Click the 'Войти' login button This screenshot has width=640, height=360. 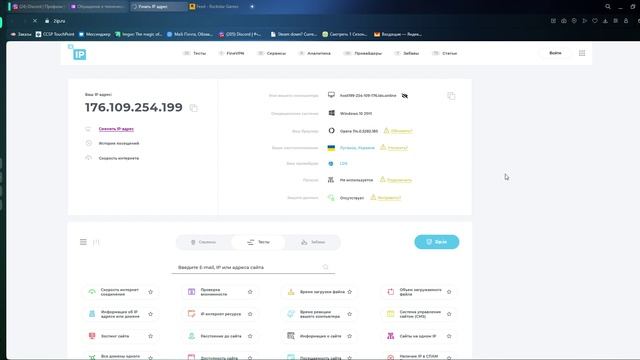tap(555, 53)
